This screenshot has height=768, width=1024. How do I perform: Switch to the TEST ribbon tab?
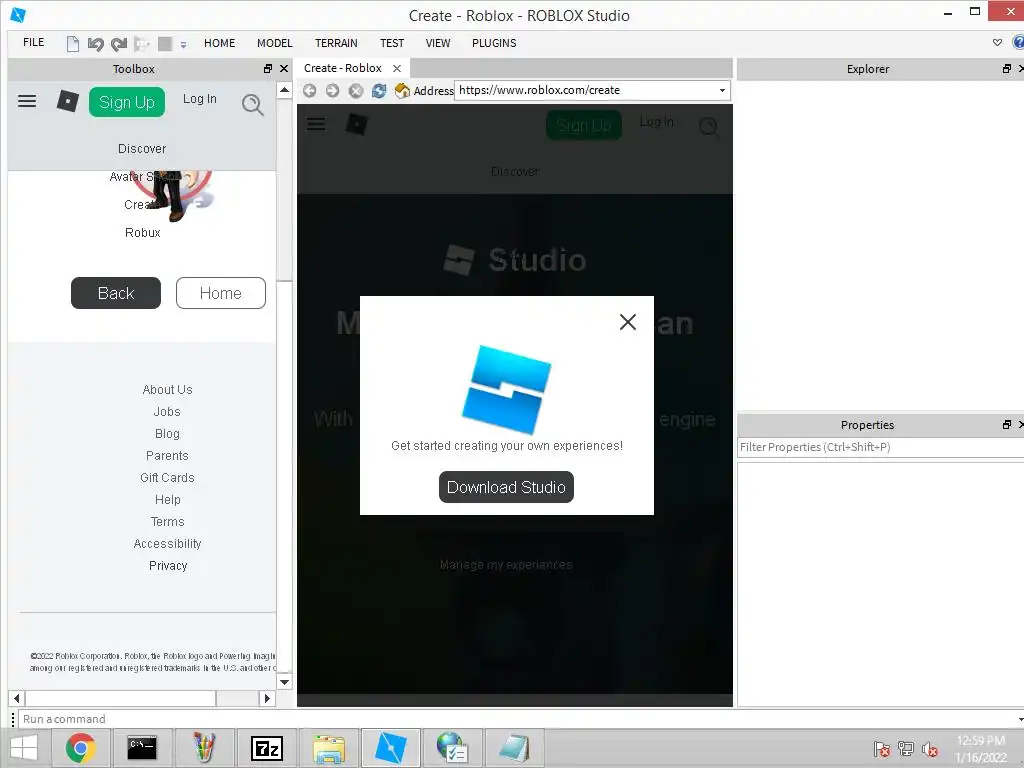click(x=392, y=43)
